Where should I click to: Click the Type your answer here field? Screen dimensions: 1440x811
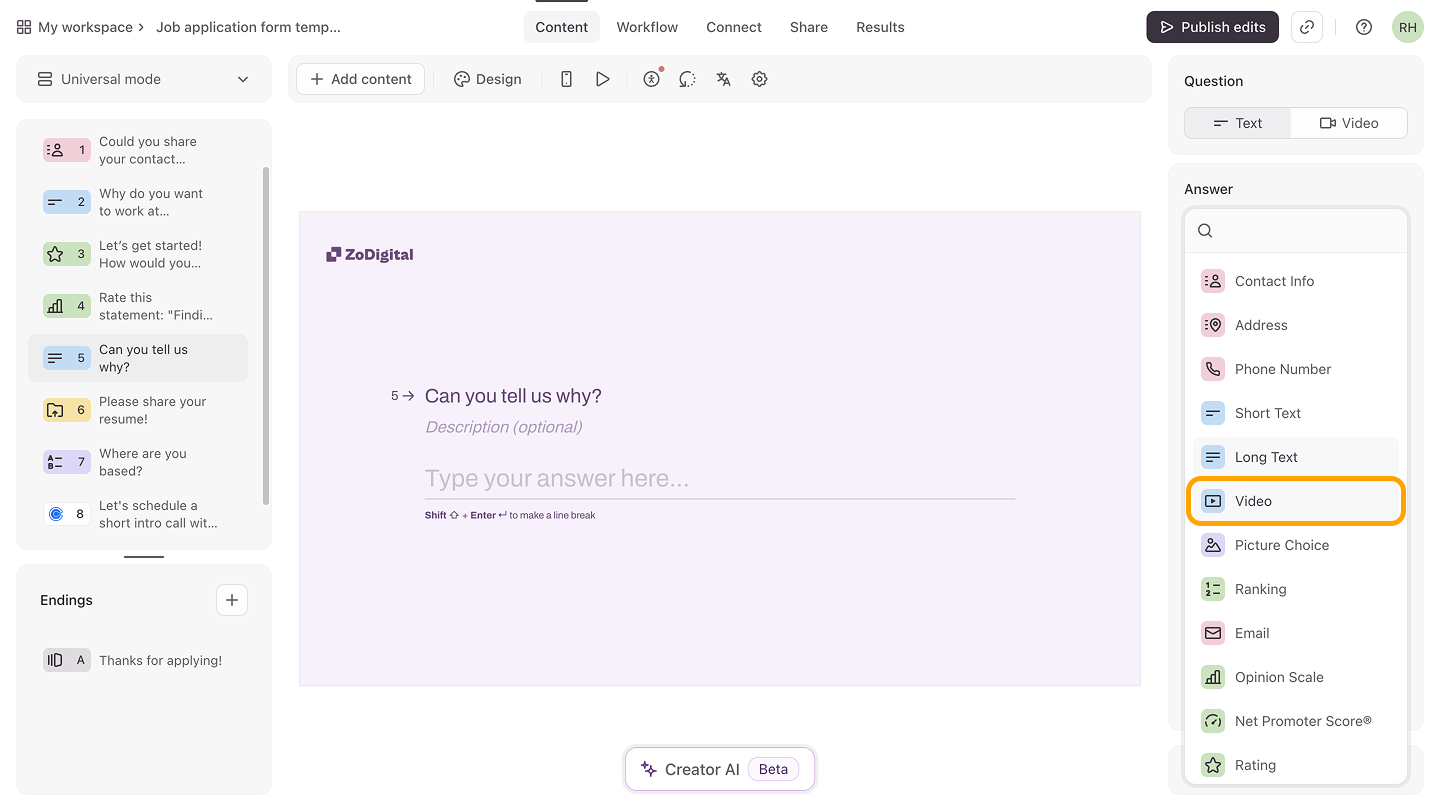[x=720, y=479]
